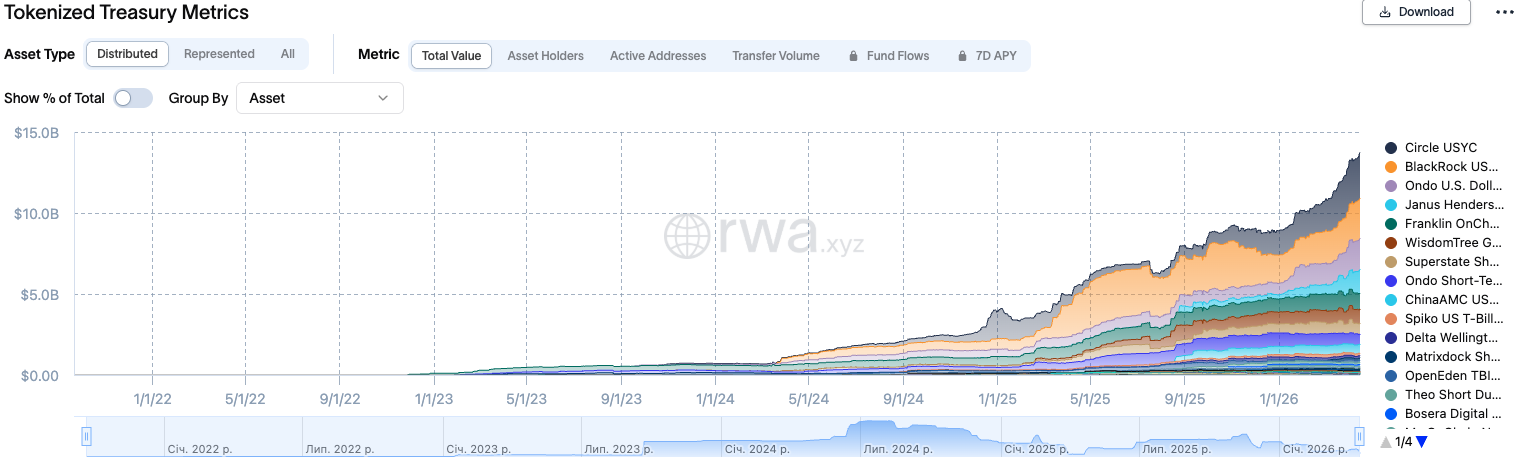Click the right handle of range selector

tap(1359, 436)
